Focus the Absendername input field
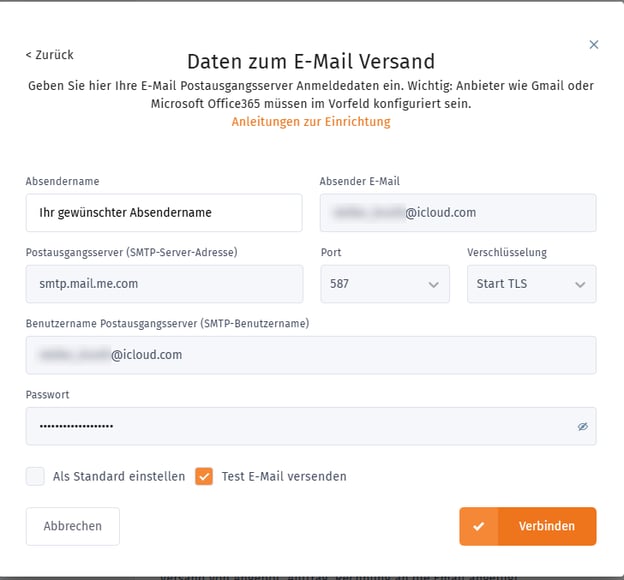 click(164, 213)
